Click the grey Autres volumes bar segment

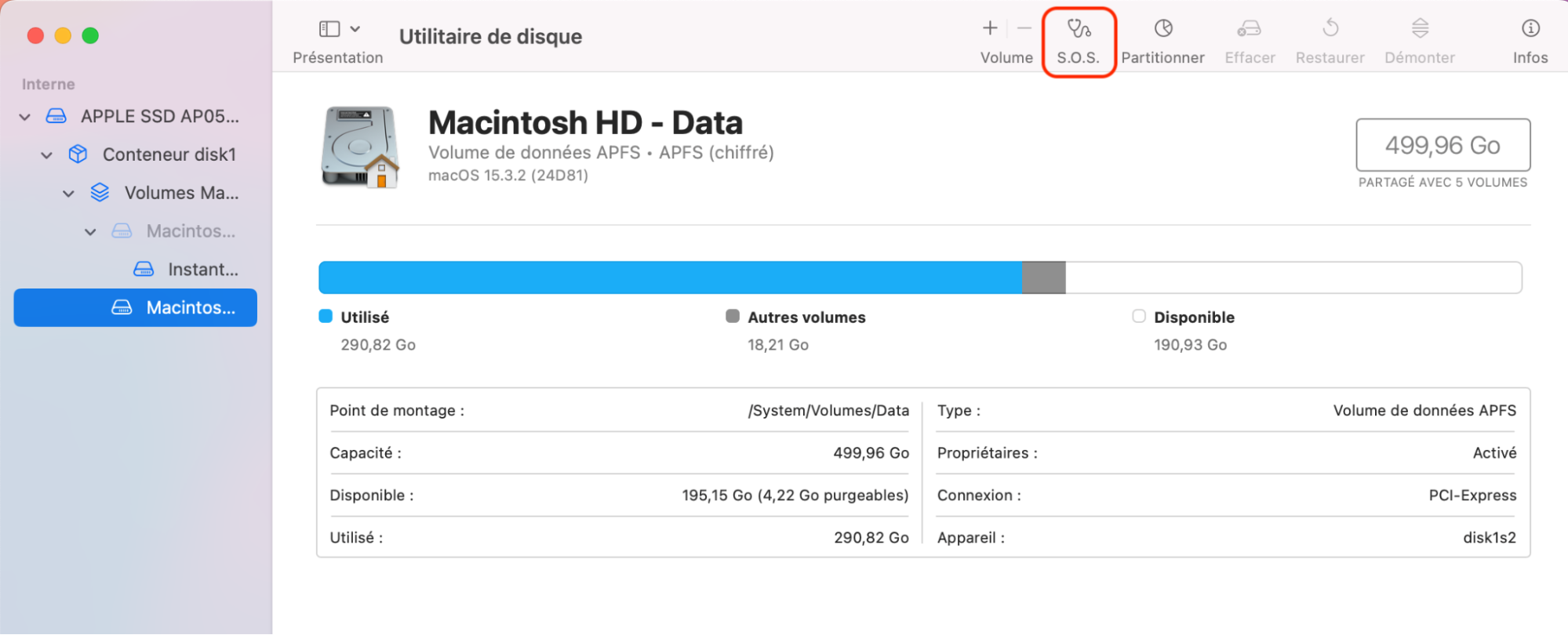(x=1044, y=278)
